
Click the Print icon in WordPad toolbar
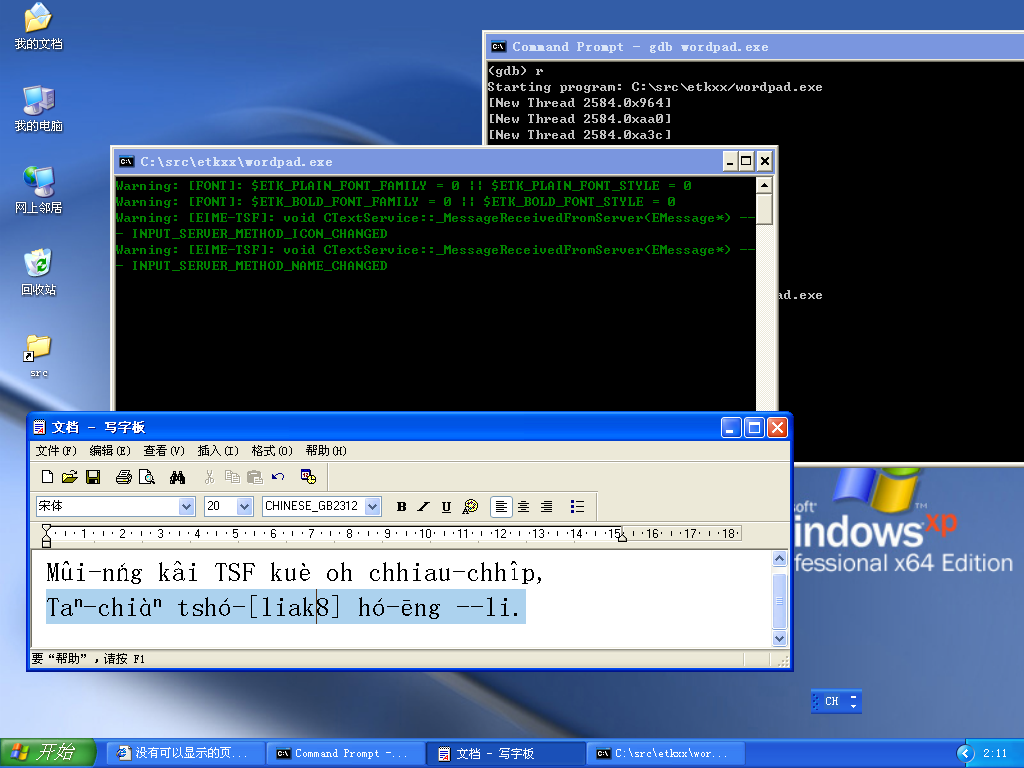(x=123, y=477)
